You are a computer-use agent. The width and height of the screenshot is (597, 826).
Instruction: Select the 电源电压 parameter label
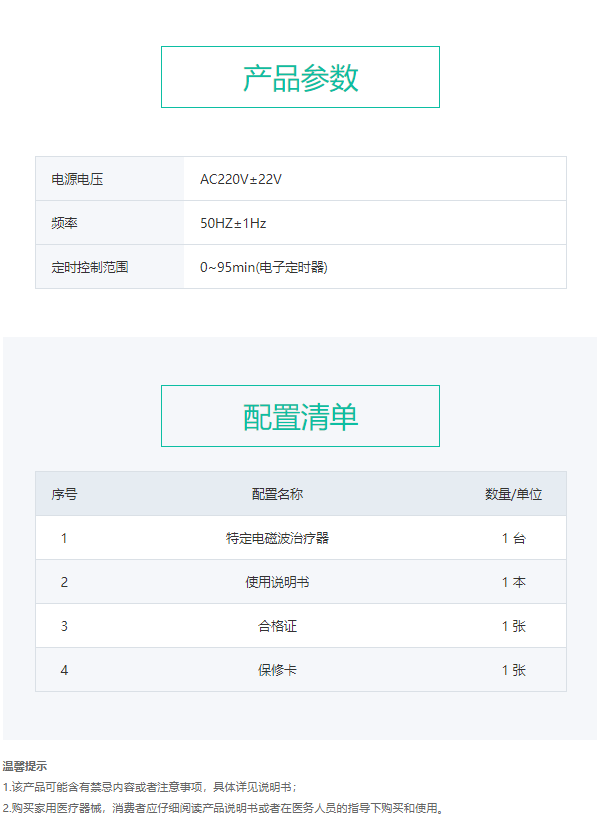(x=77, y=179)
